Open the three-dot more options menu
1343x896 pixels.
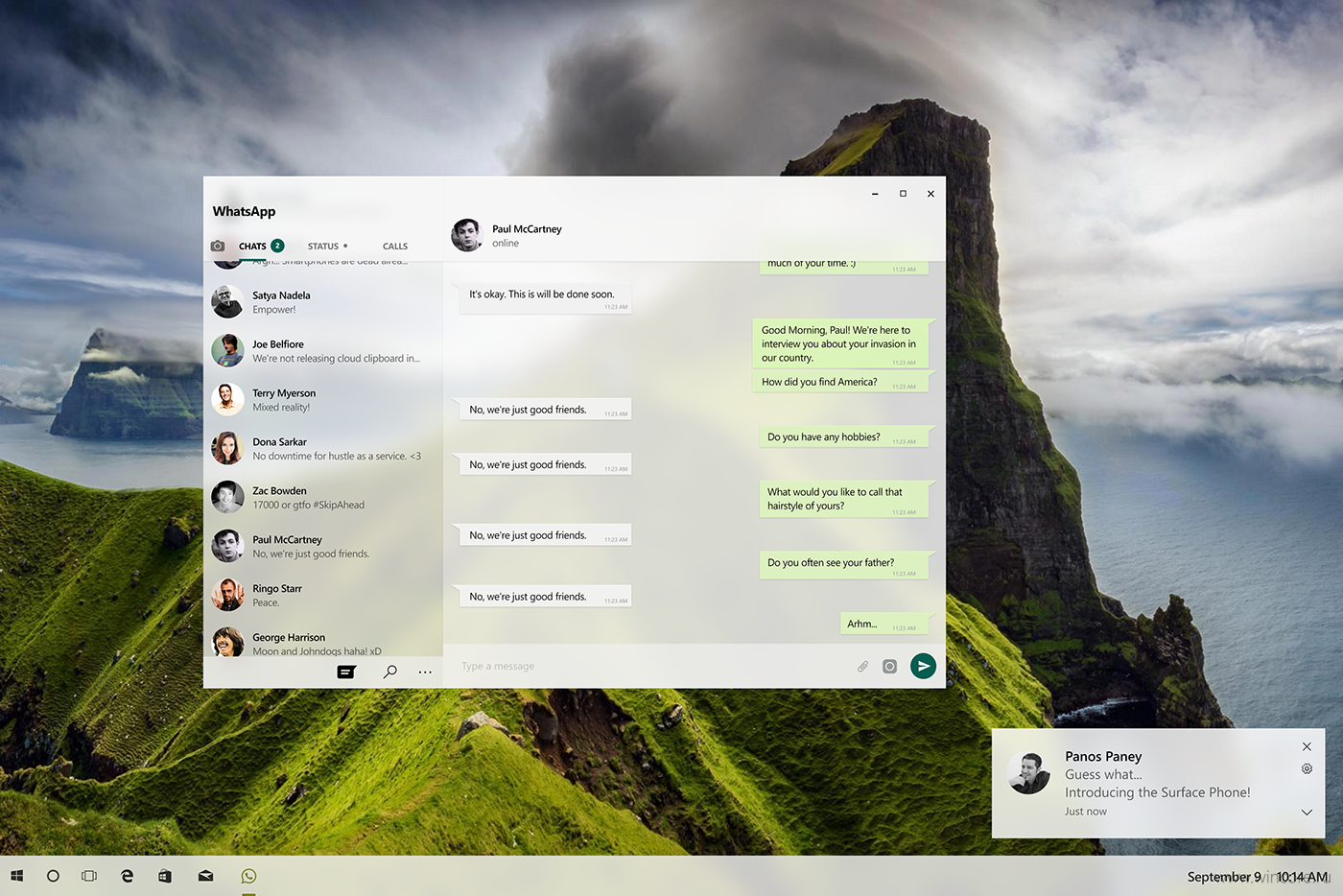click(425, 672)
